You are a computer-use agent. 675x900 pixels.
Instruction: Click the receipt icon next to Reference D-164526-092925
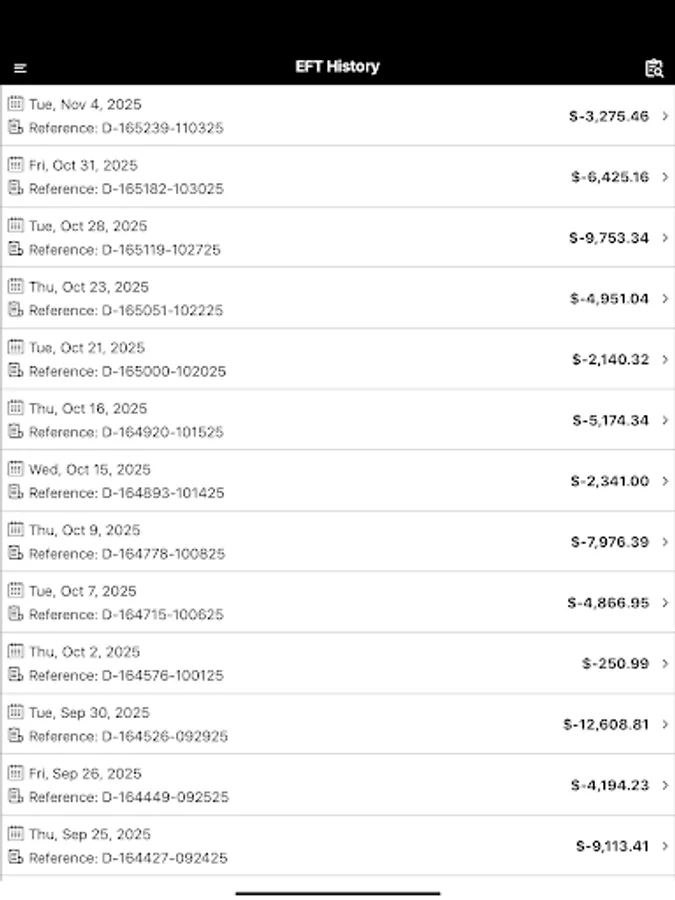pyautogui.click(x=15, y=736)
